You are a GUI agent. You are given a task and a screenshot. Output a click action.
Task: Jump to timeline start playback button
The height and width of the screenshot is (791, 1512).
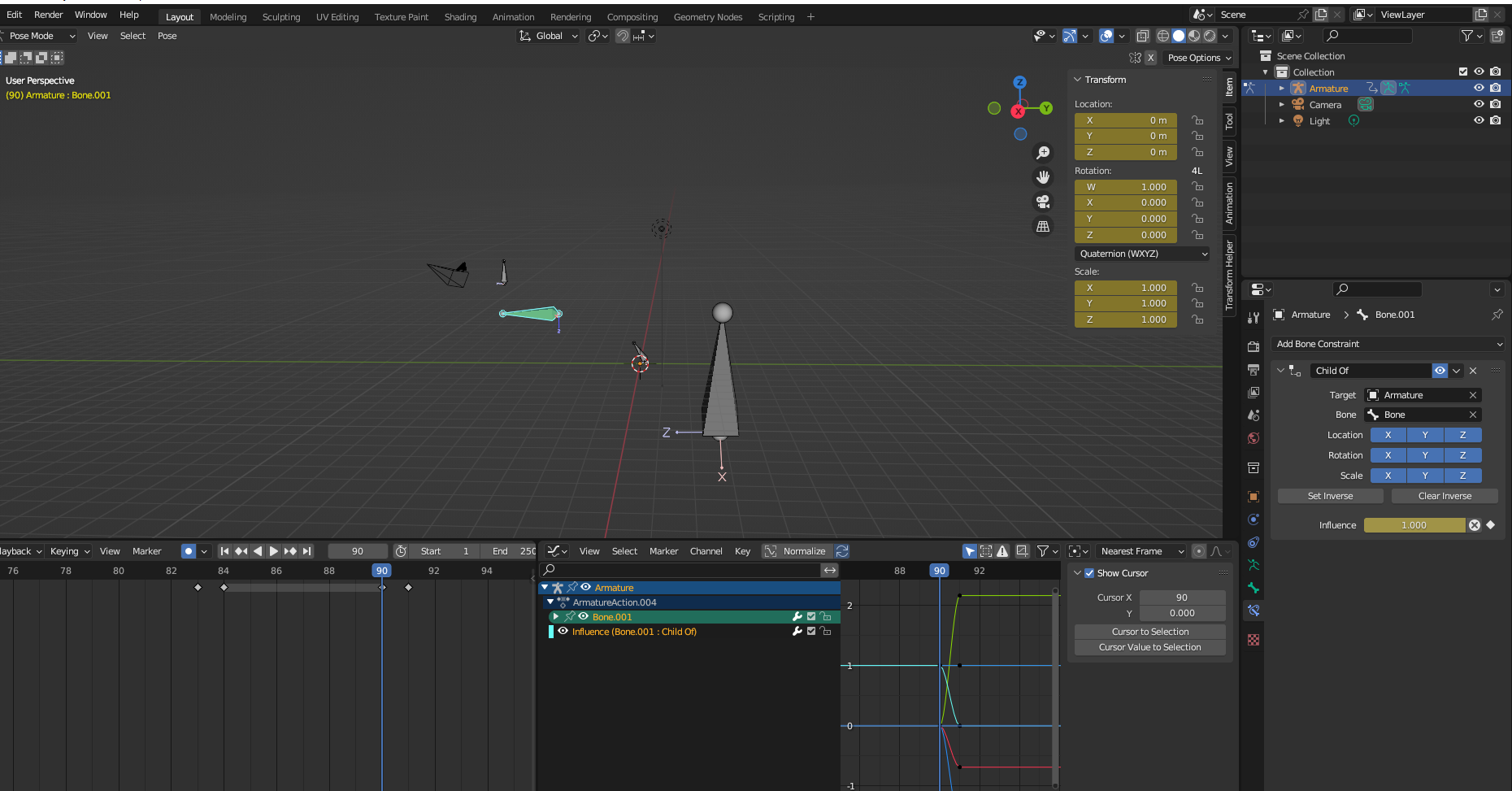225,551
